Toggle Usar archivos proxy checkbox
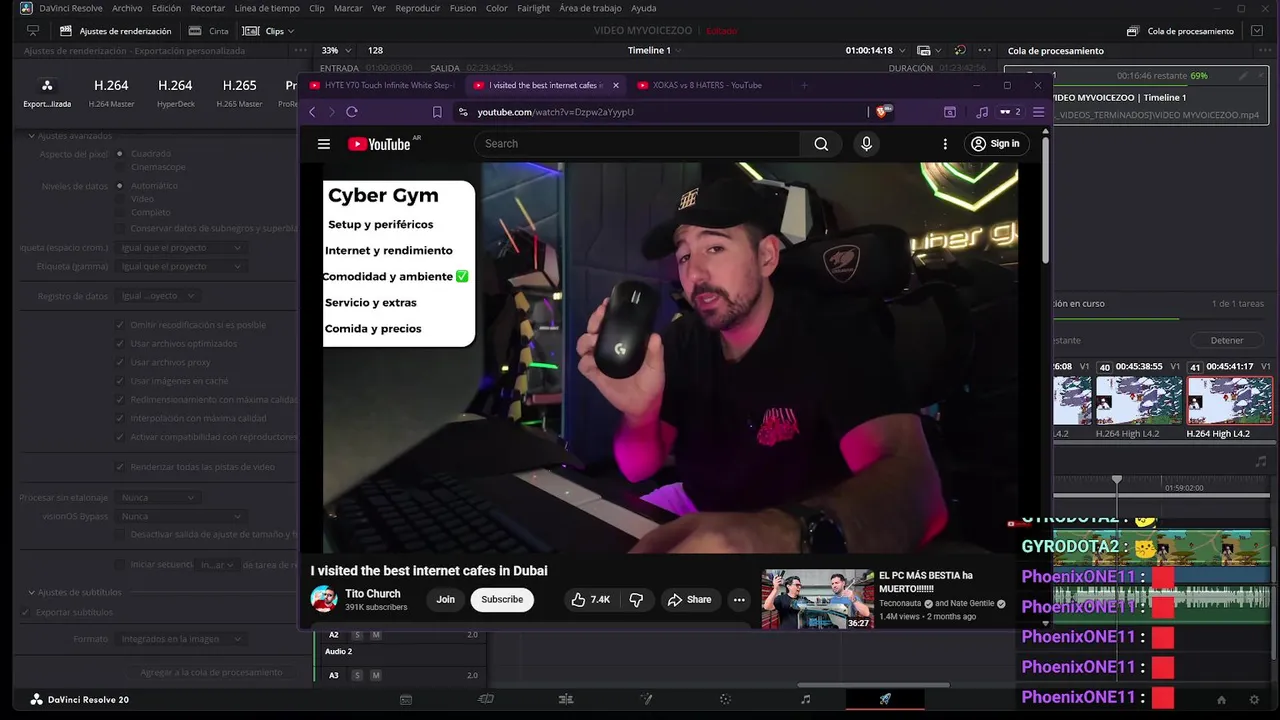Image resolution: width=1280 pixels, height=720 pixels. click(x=120, y=363)
